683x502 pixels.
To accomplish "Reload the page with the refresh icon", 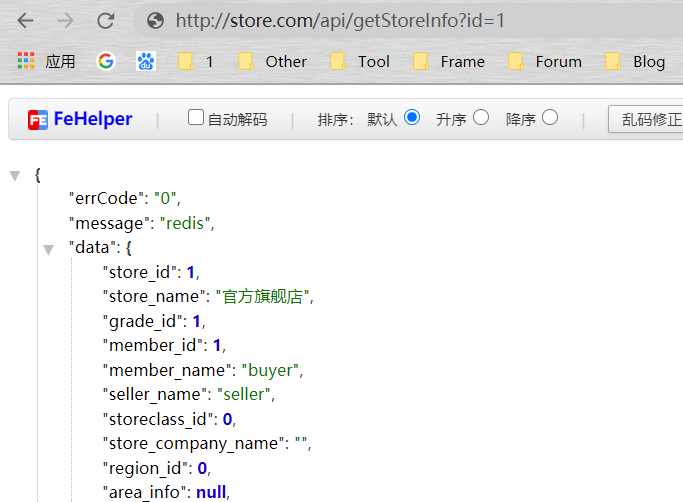I will click(105, 20).
